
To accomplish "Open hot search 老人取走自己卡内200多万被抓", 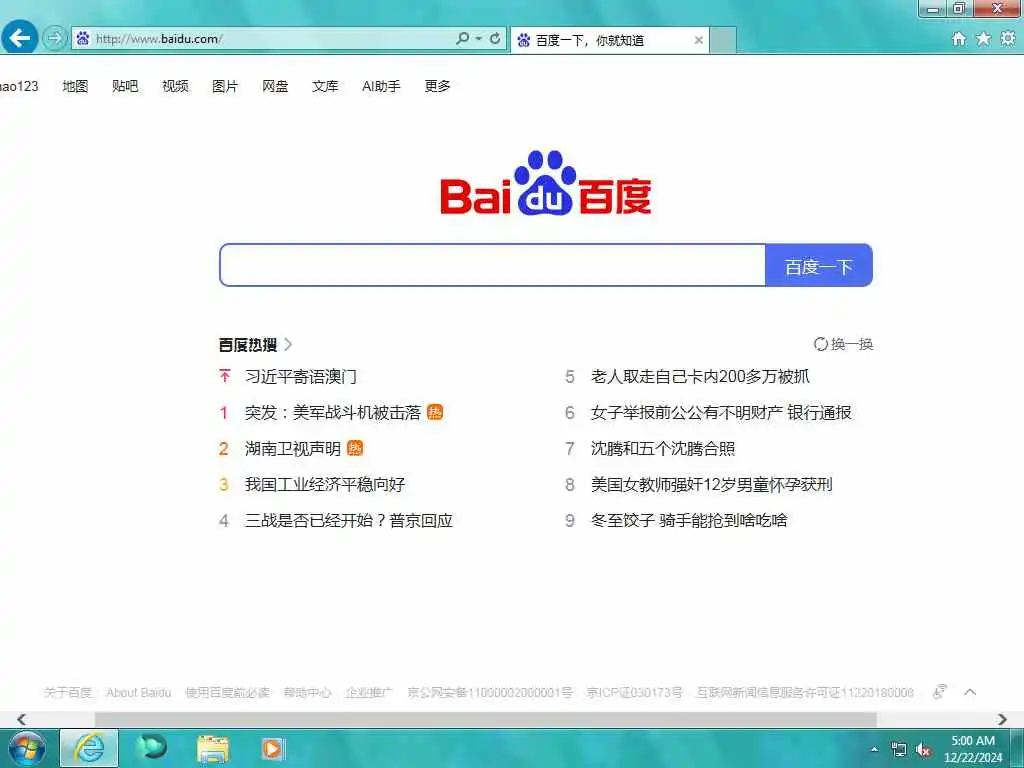I will coord(700,377).
